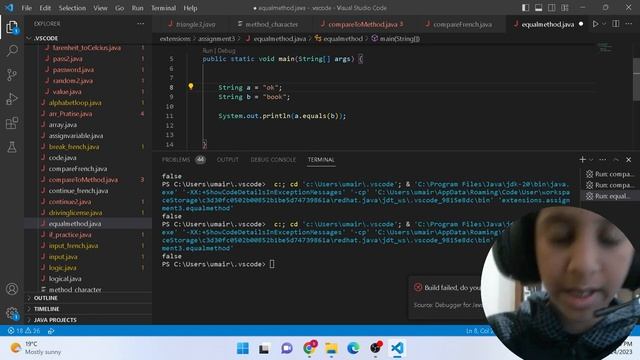Open the Explorer view in activity bar
The width and height of the screenshot is (640, 360).
[x=12, y=28]
